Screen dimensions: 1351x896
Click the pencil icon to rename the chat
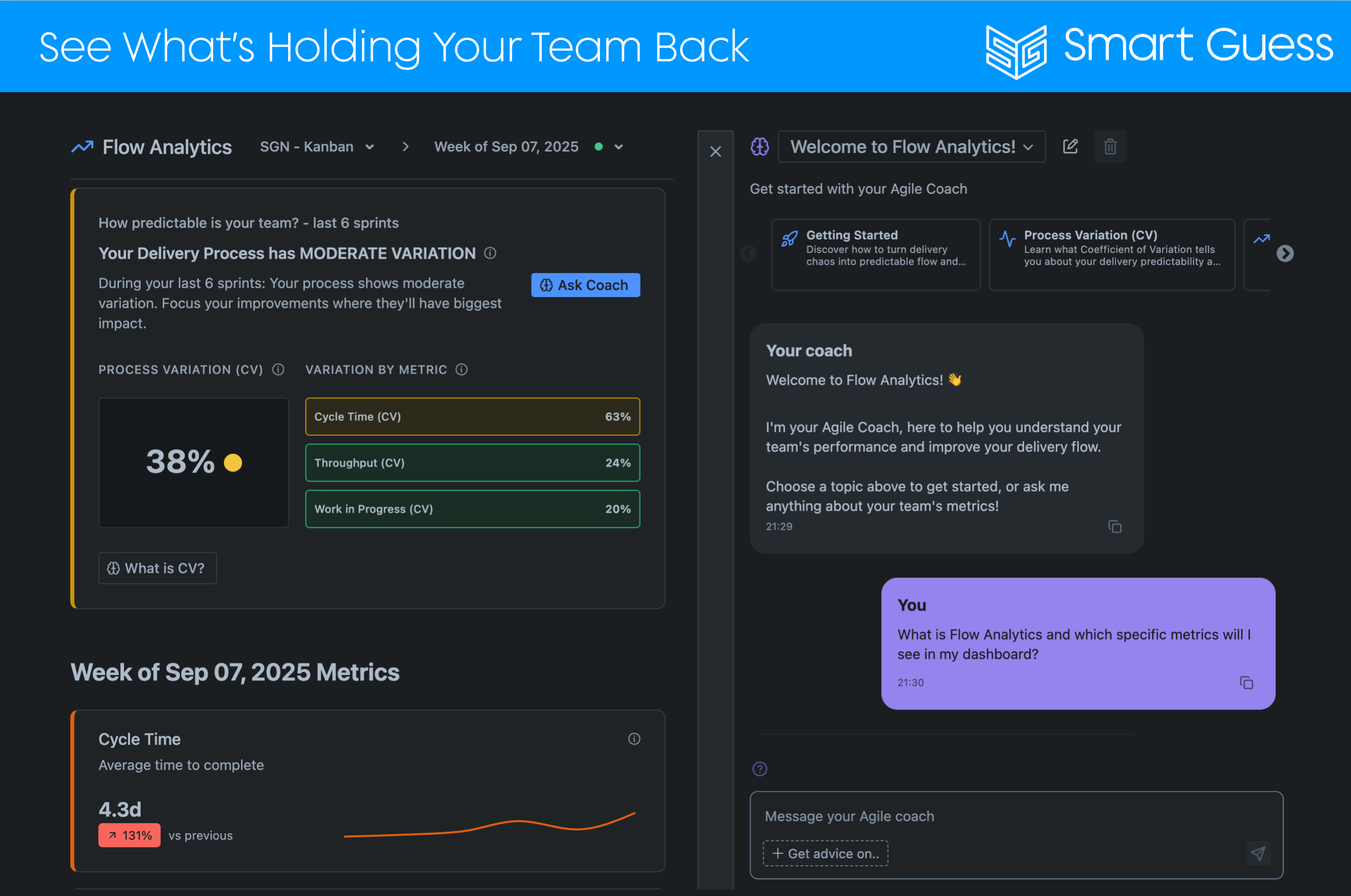point(1070,146)
